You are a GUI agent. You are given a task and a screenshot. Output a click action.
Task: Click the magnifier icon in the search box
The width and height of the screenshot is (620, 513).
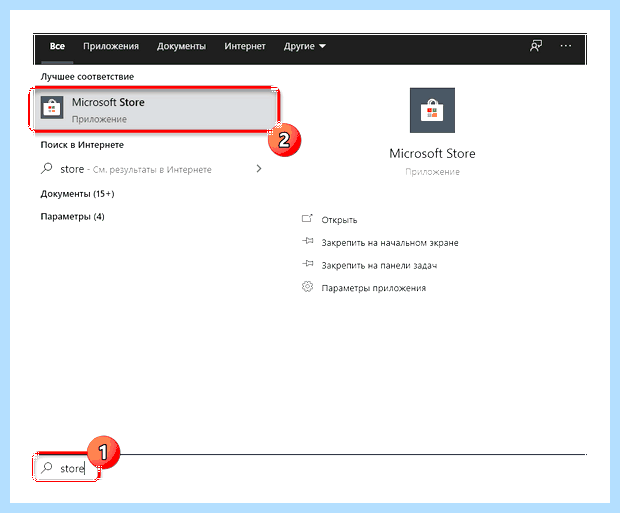(x=47, y=468)
